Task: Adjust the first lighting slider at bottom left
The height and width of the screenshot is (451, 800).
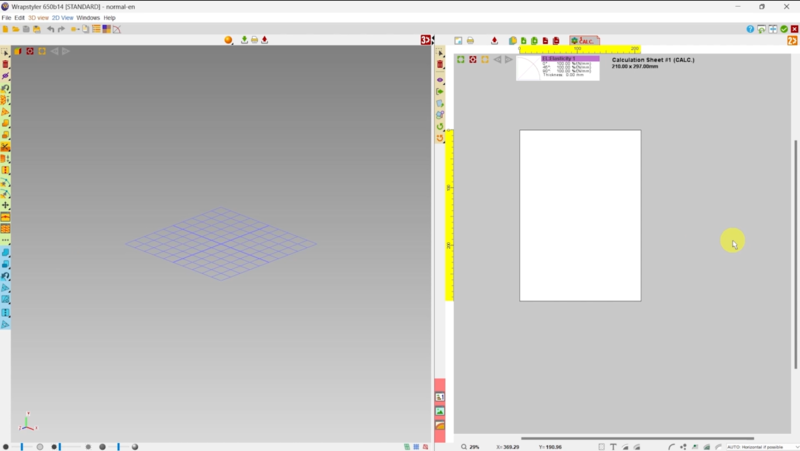Action: click(24, 447)
